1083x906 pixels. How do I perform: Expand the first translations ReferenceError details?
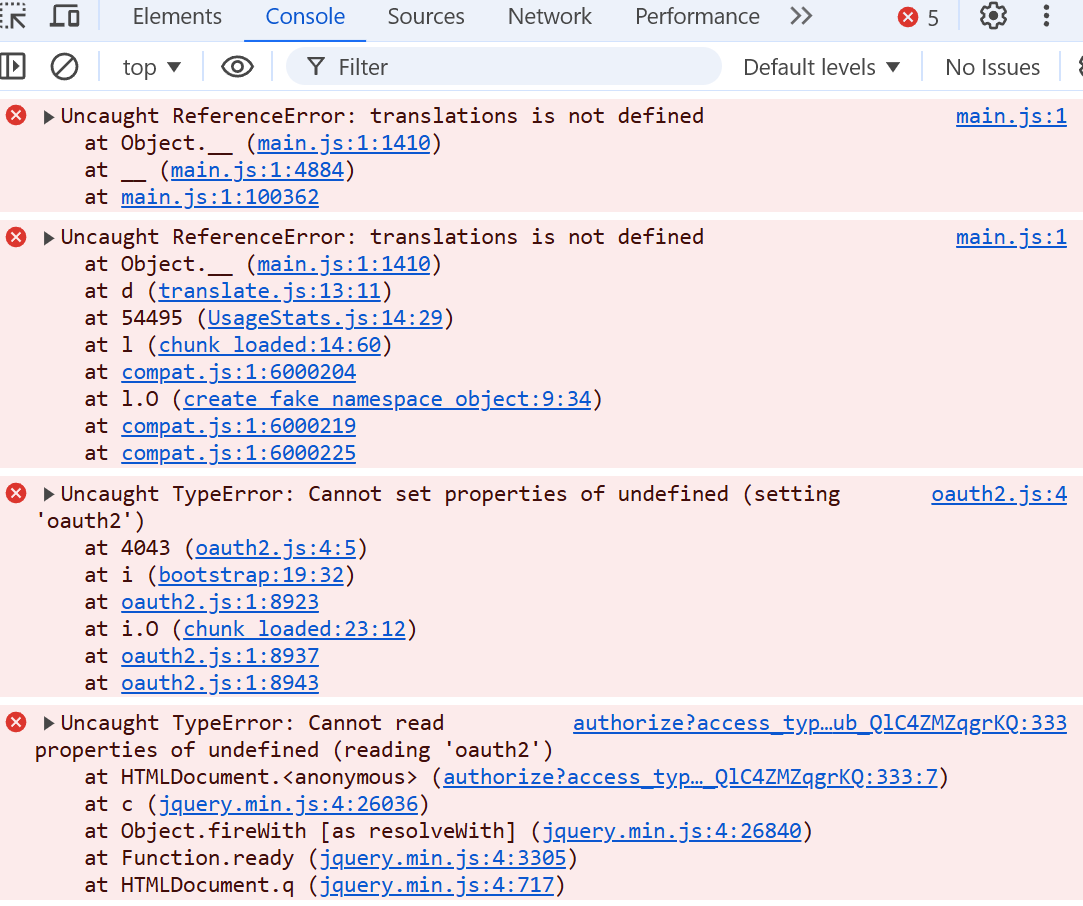(x=47, y=115)
